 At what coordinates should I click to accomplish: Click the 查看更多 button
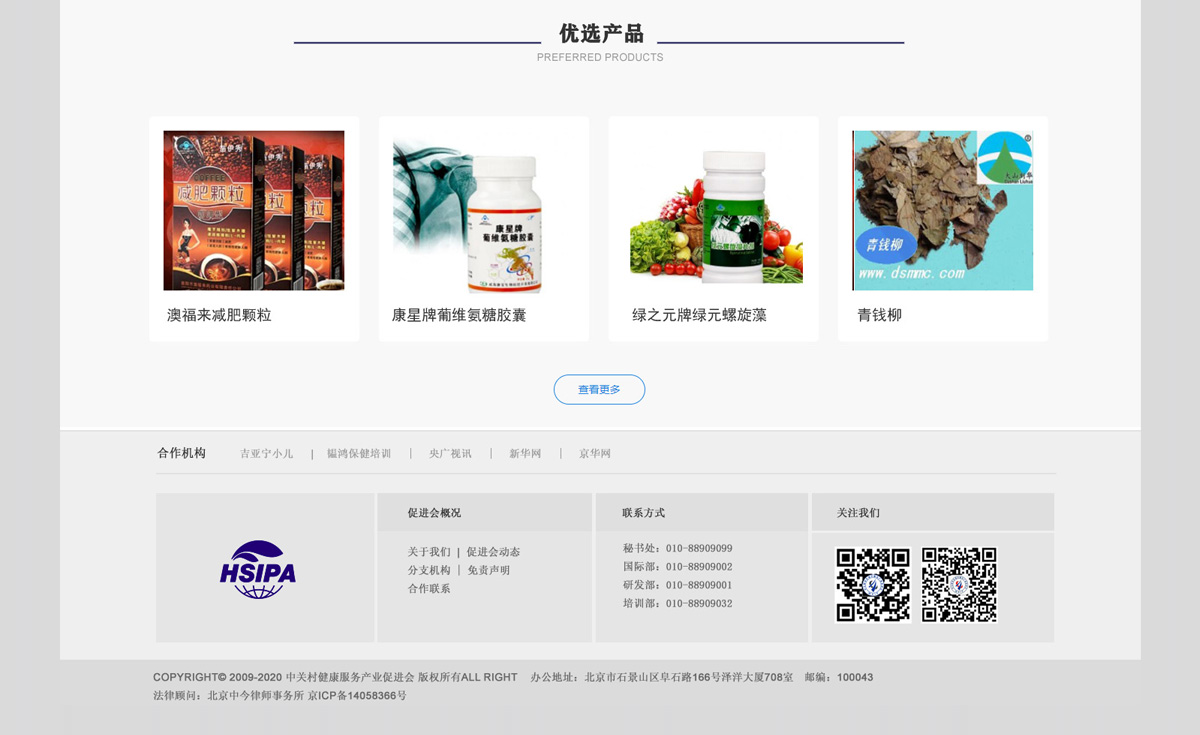click(599, 389)
